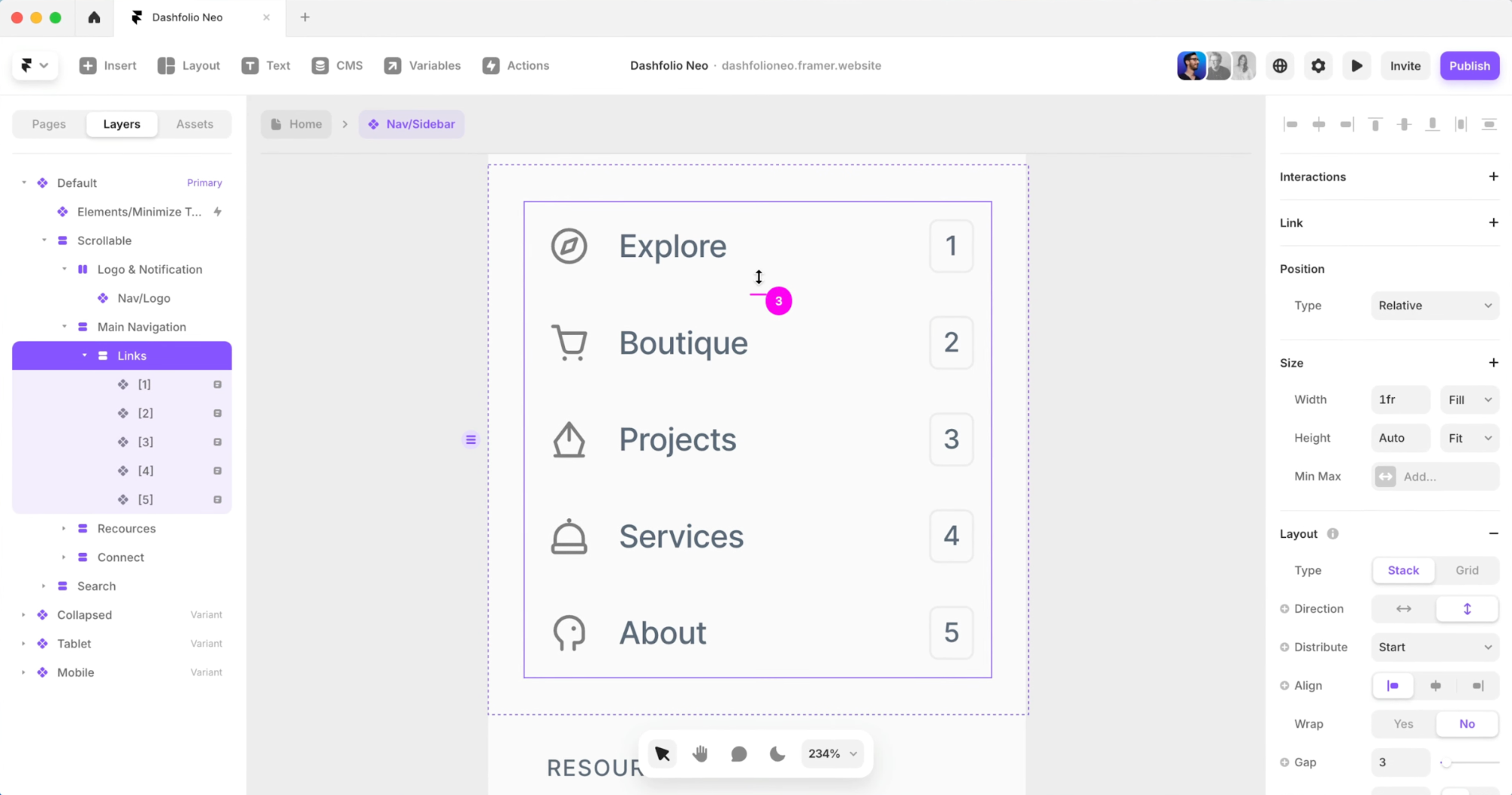Expand the Recources layer
The height and width of the screenshot is (795, 1512).
[x=64, y=529]
